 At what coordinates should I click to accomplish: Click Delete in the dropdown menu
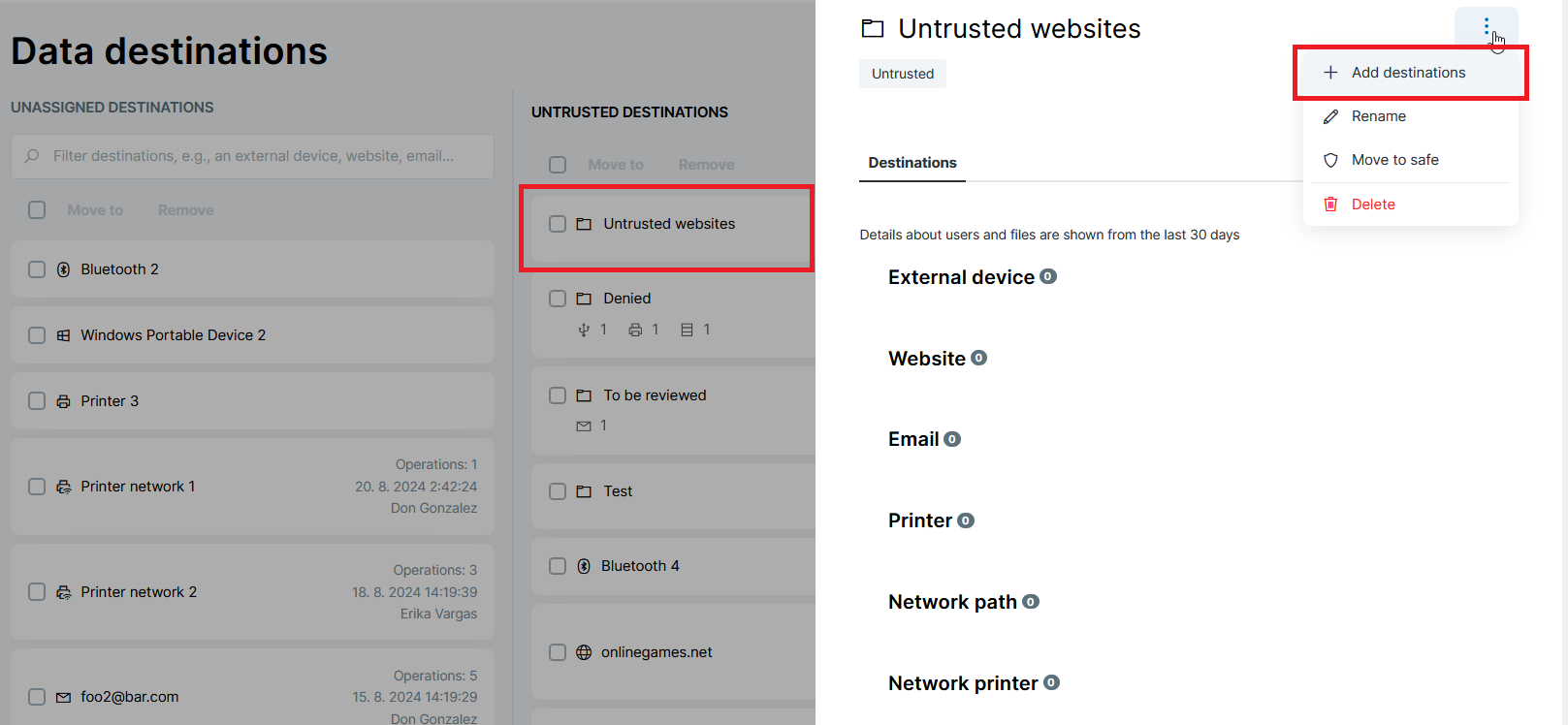coord(1372,205)
